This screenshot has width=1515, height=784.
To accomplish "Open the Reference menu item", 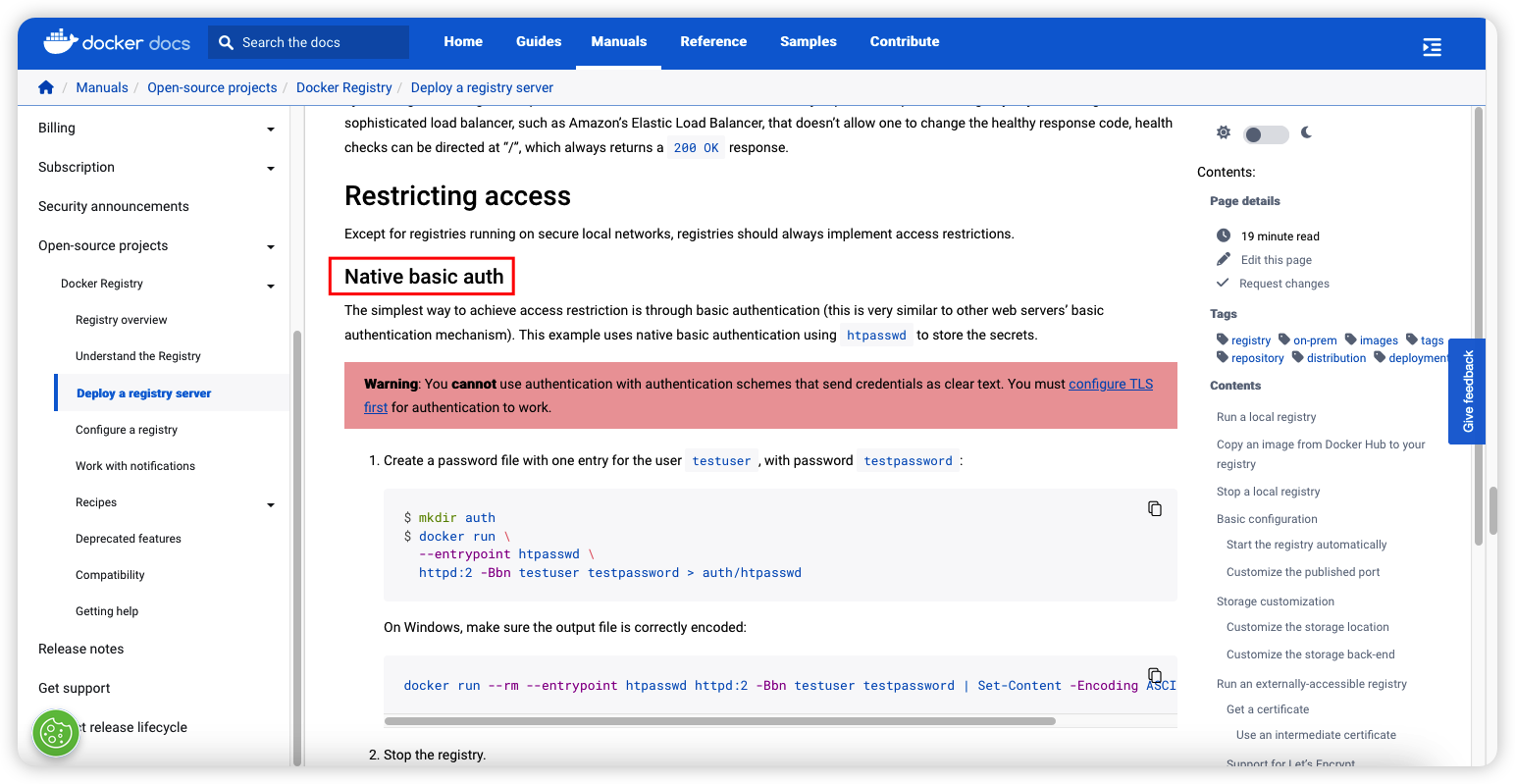I will coord(713,41).
